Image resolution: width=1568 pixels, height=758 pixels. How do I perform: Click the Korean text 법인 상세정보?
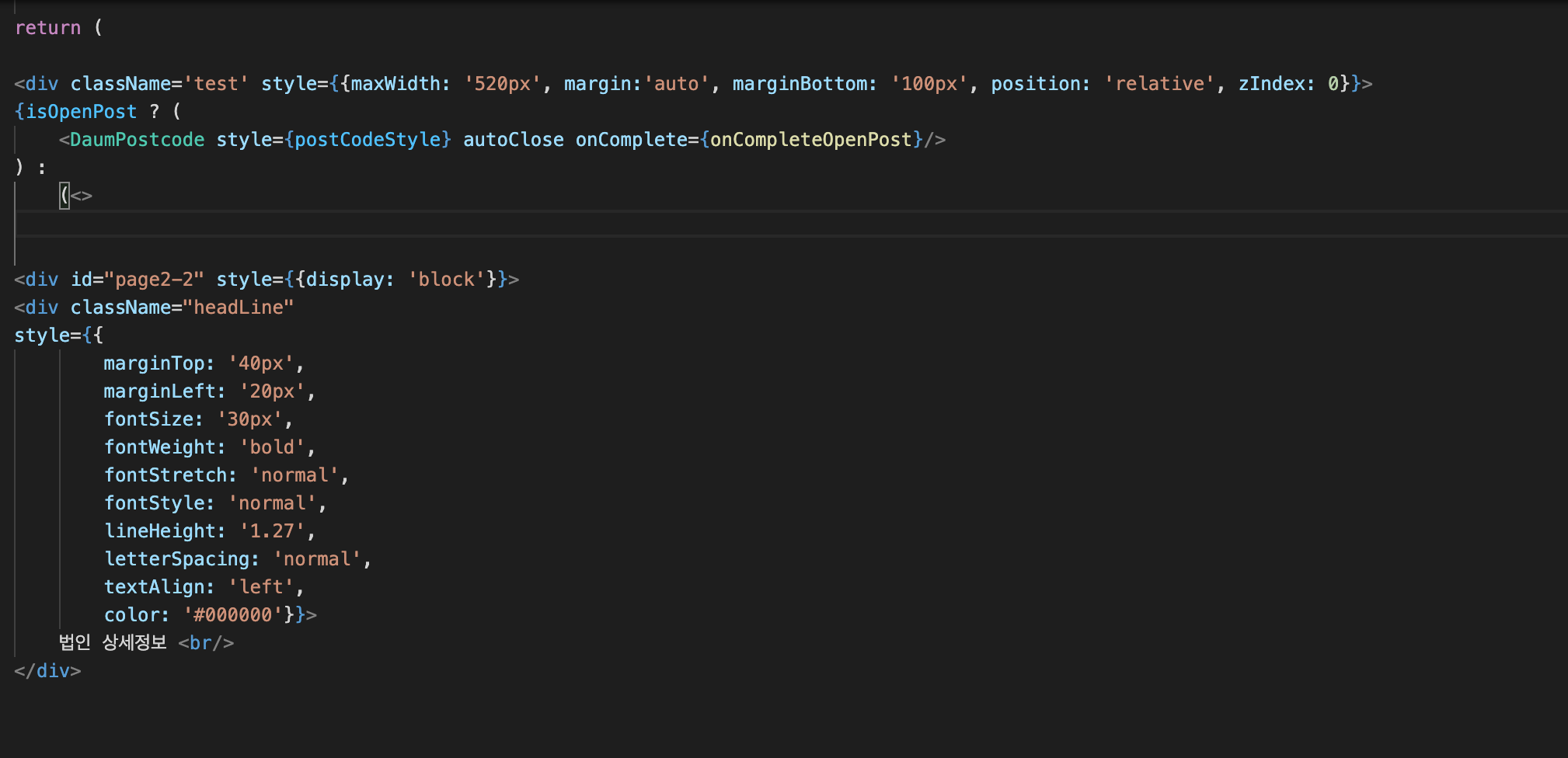(113, 642)
